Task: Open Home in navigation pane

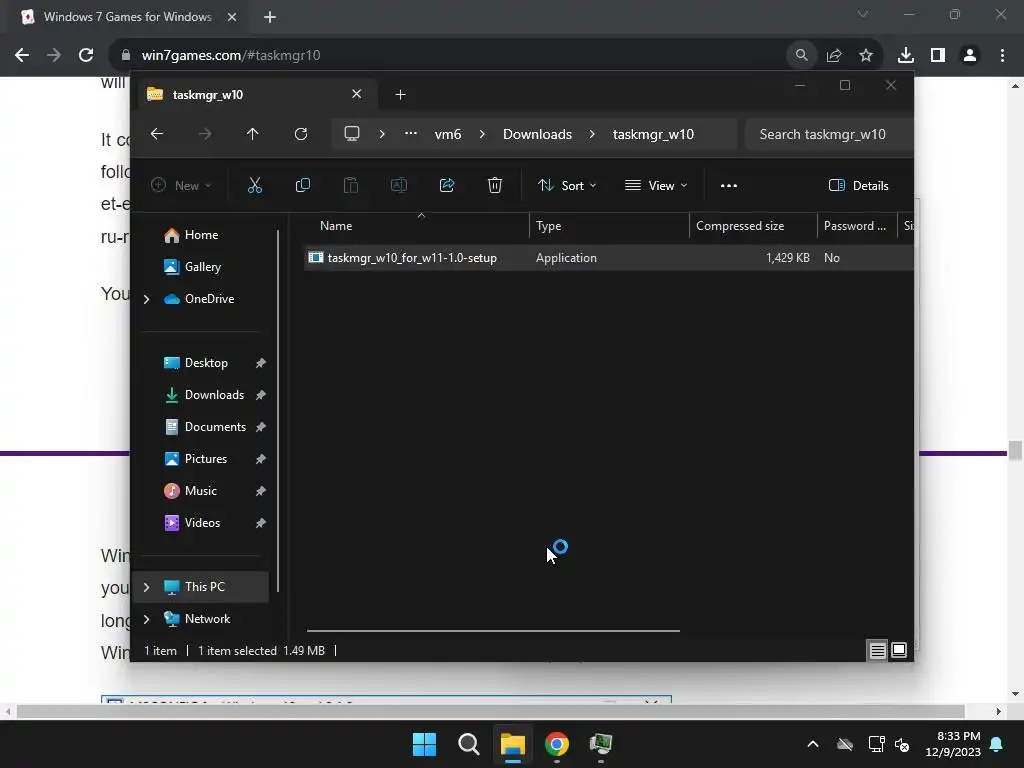Action: pyautogui.click(x=201, y=235)
